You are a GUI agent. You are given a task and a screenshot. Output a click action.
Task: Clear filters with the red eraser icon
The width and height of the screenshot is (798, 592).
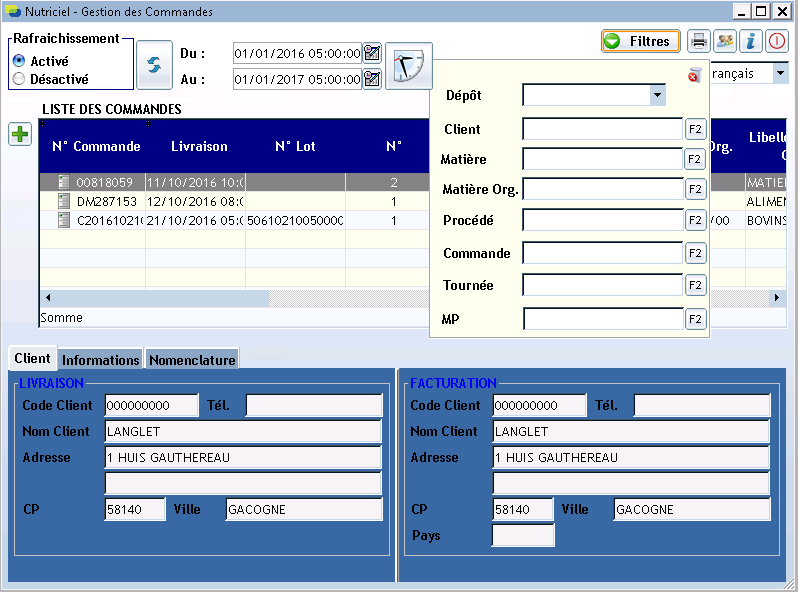click(x=695, y=76)
